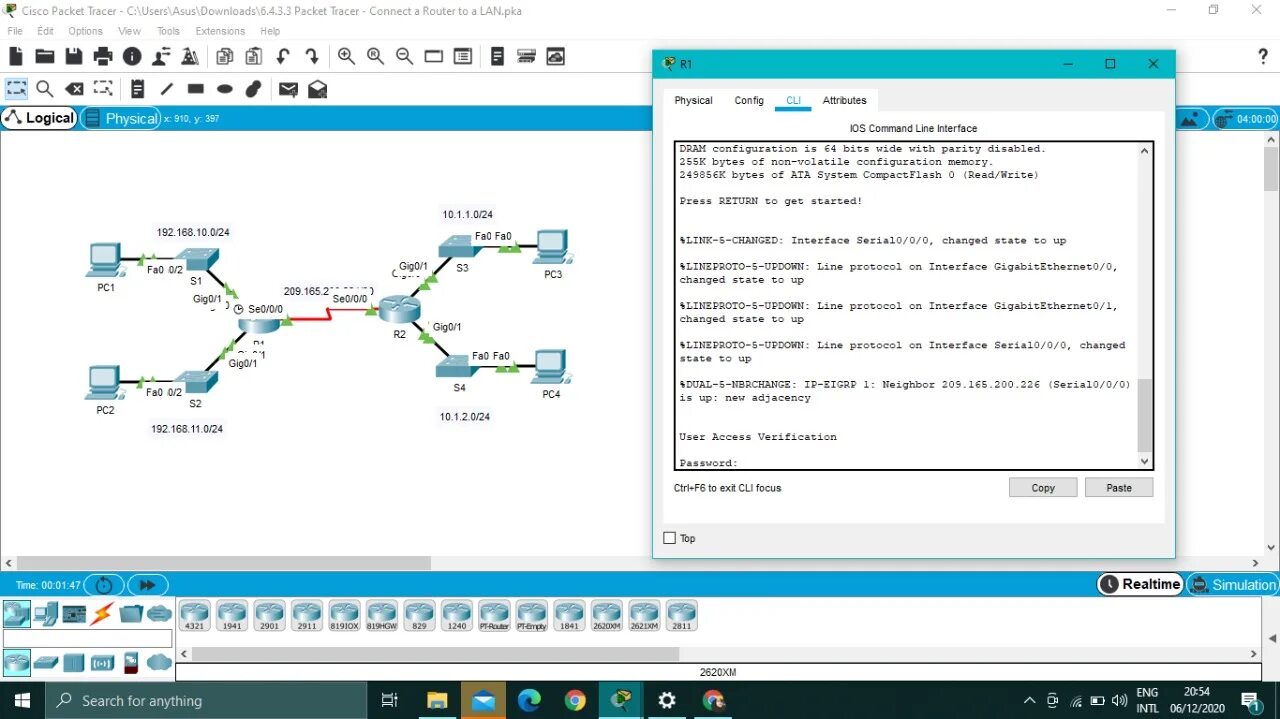Viewport: 1280px width, 719px height.
Task: Choose Switches subcategory icon
Action: (x=45, y=662)
